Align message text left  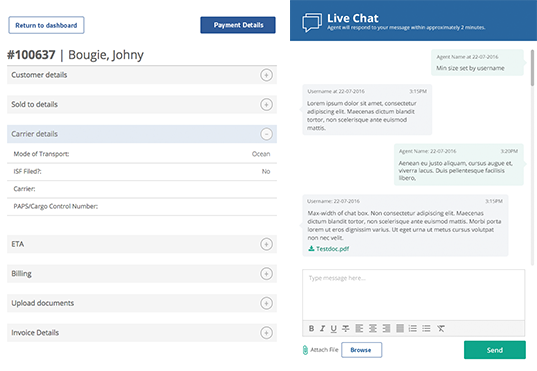[359, 329]
